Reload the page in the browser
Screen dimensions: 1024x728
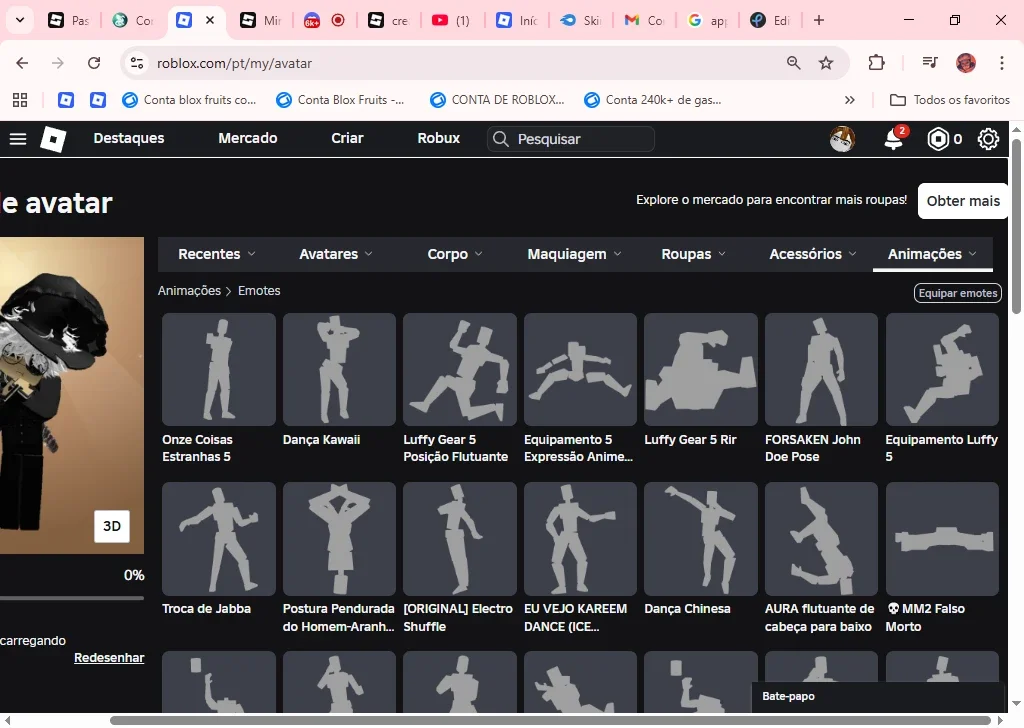[x=94, y=63]
